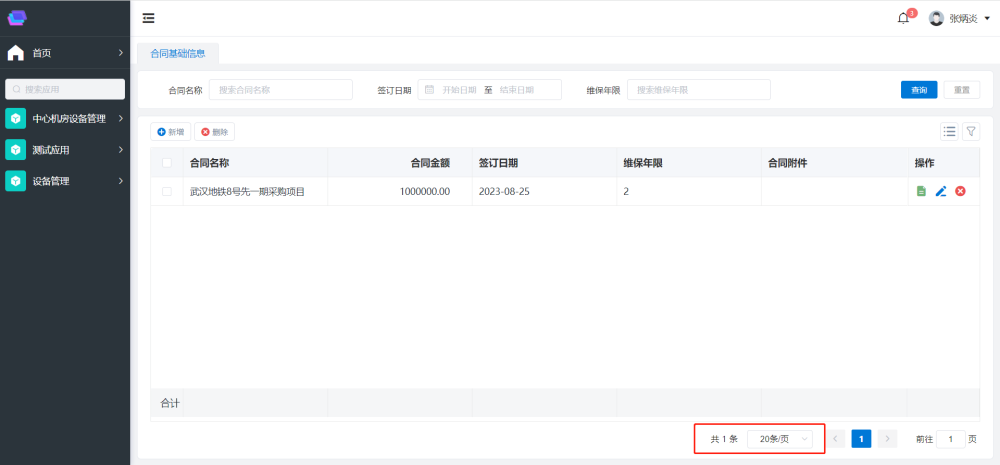Click the app logo in the sidebar
The width and height of the screenshot is (1000, 465).
(17, 18)
